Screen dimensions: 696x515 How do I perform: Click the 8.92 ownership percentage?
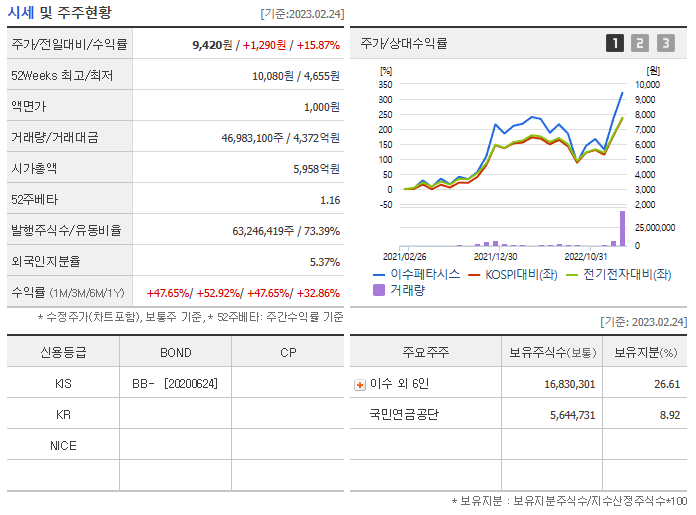670,415
